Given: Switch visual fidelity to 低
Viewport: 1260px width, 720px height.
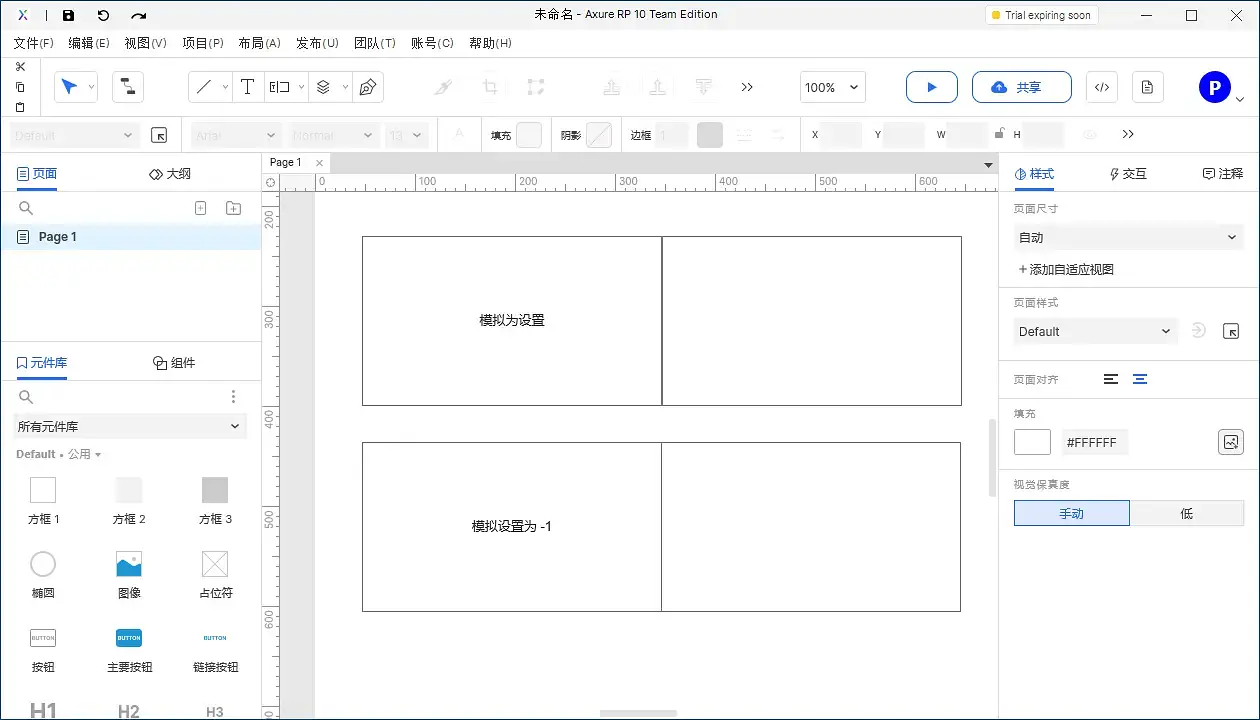Looking at the screenshot, I should (1187, 513).
